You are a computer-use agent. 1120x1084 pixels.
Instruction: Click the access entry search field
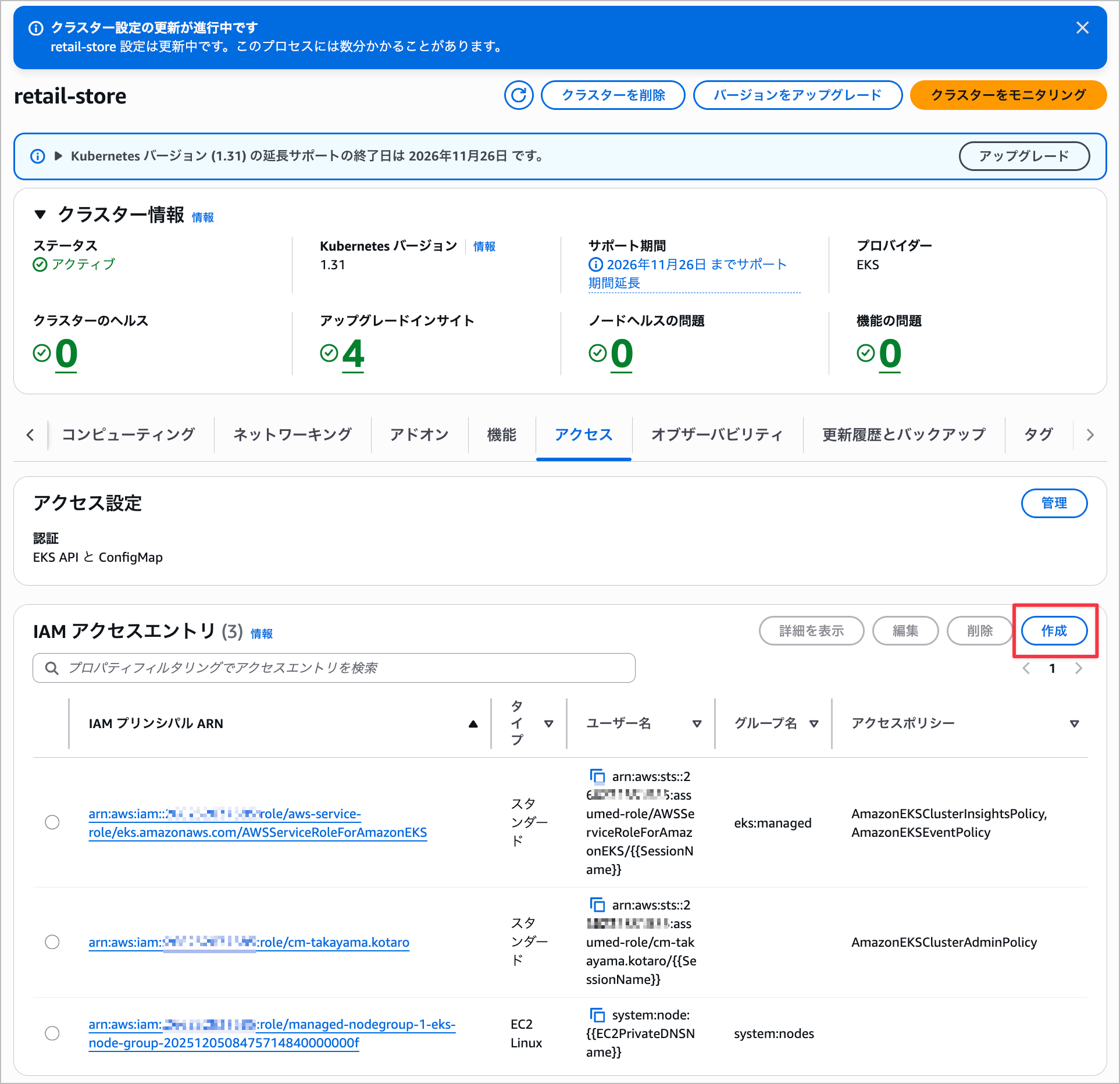(334, 668)
